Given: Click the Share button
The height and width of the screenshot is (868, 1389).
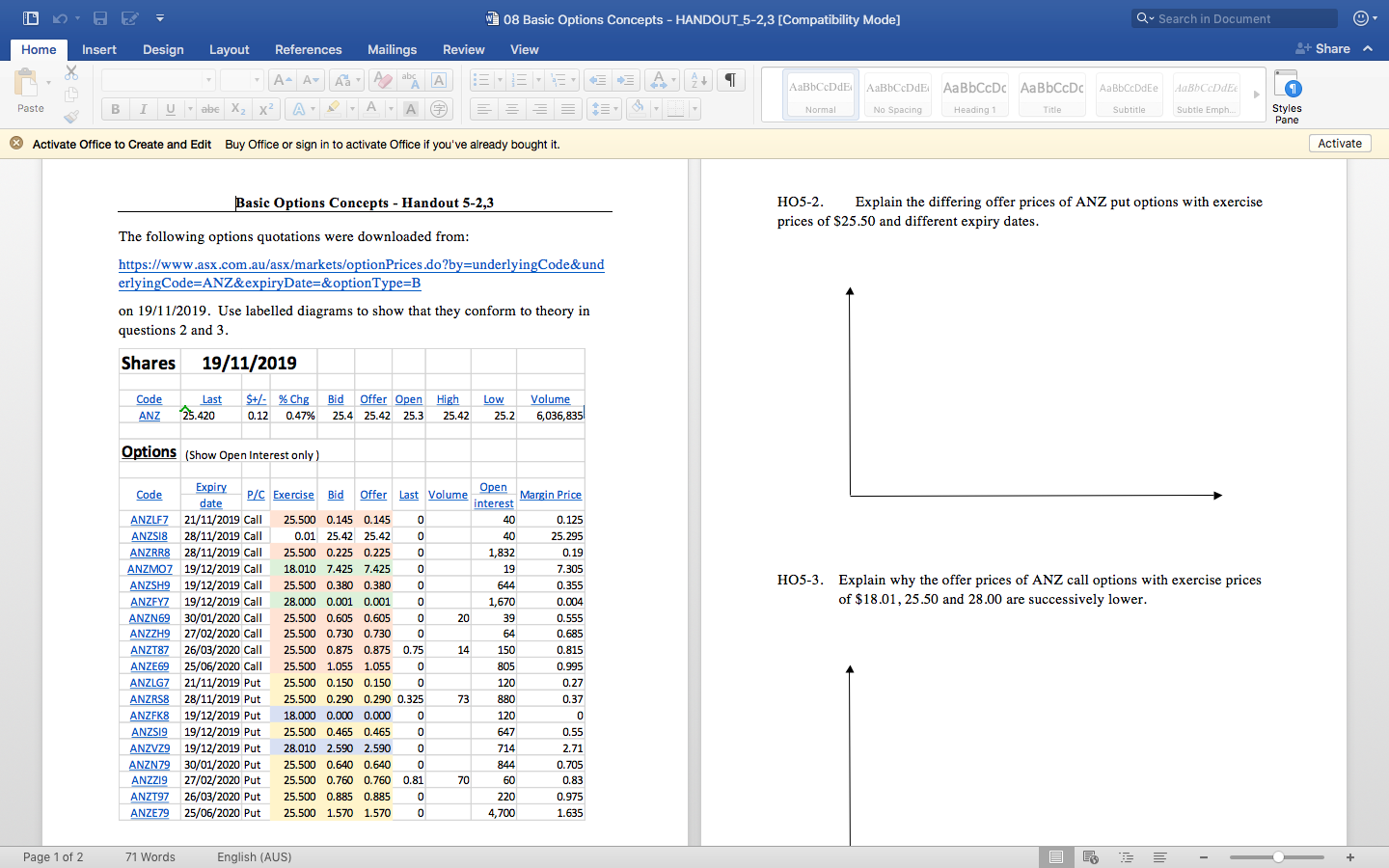Looking at the screenshot, I should click(x=1322, y=48).
